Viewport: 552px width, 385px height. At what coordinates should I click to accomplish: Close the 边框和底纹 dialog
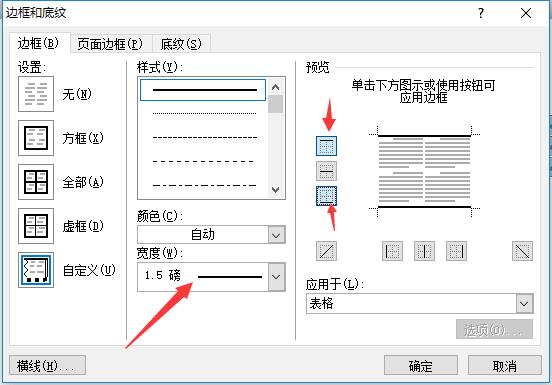526,13
